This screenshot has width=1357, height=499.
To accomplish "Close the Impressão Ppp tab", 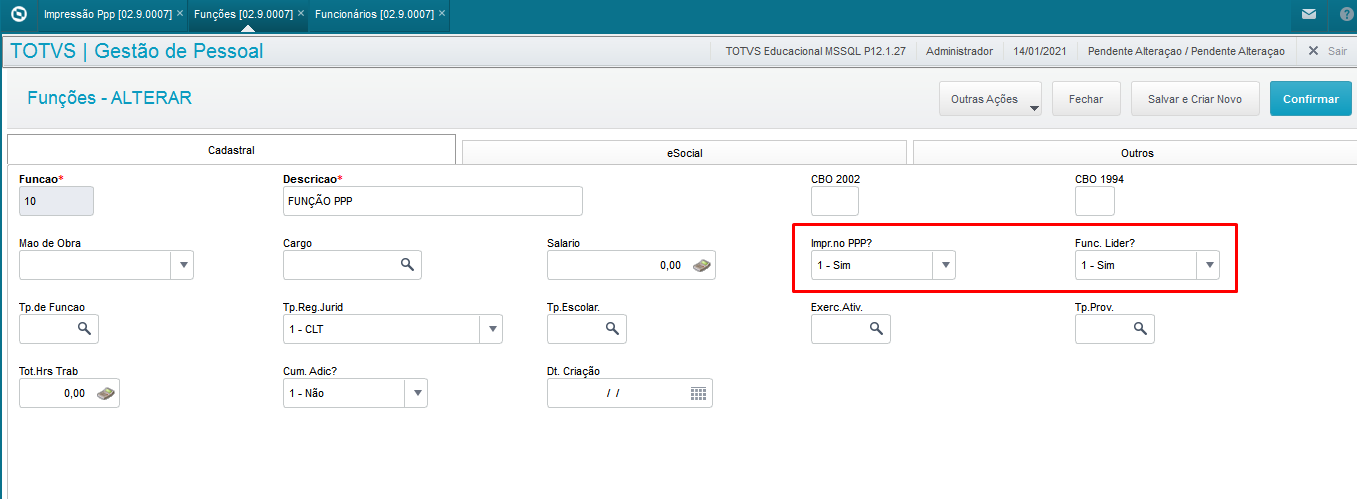I will point(180,14).
